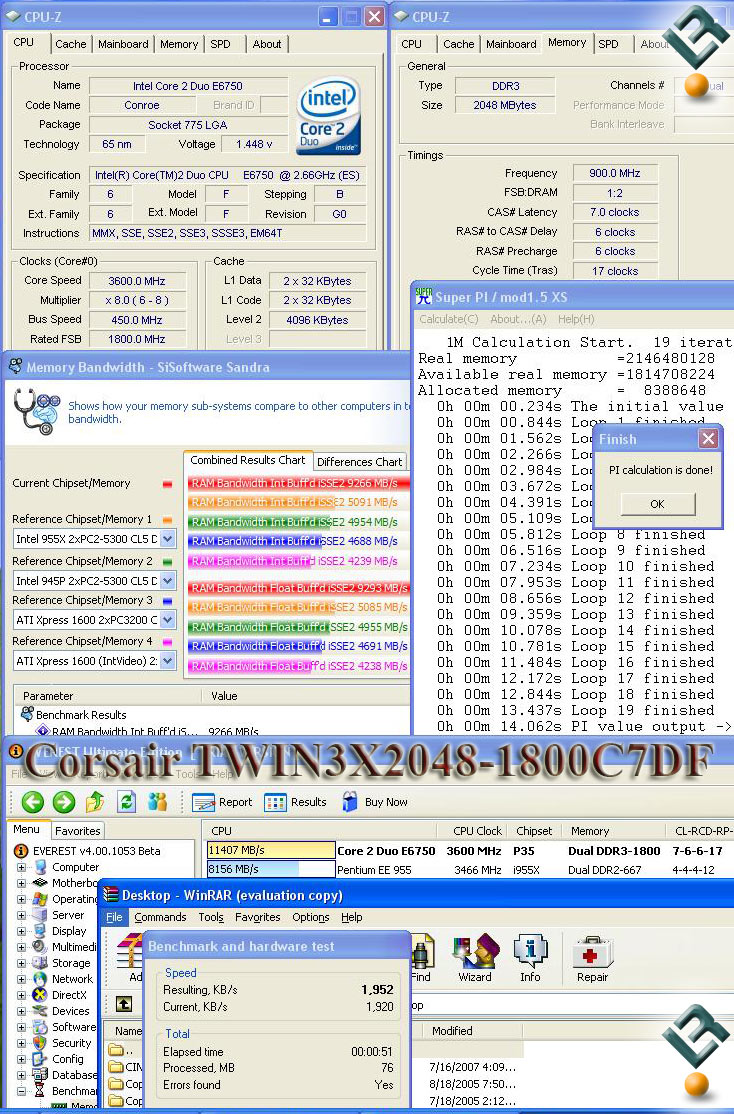Open Favorites tab in EVEREST
Image resolution: width=734 pixels, height=1114 pixels.
click(x=77, y=831)
